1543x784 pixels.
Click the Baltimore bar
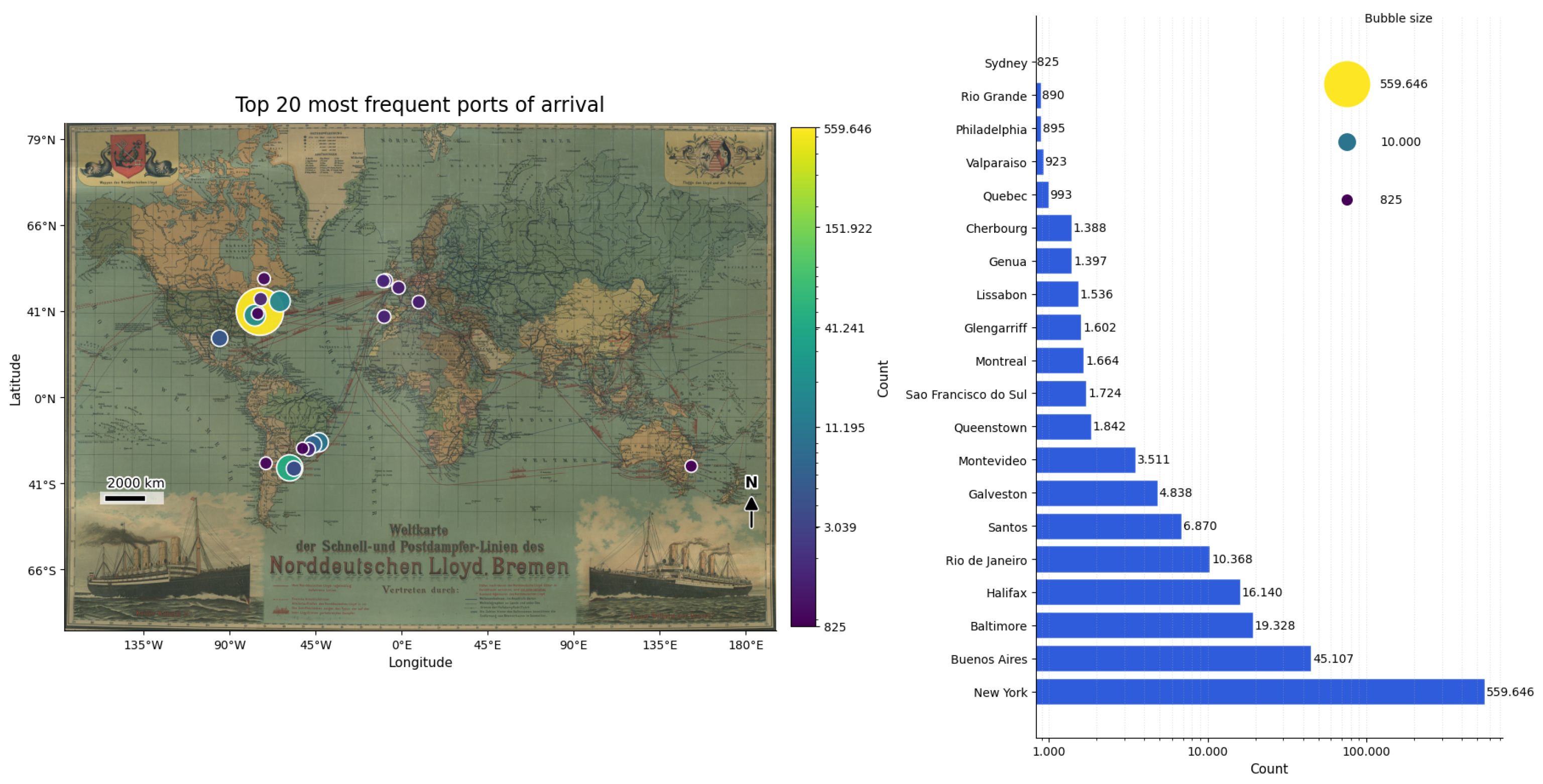[1145, 625]
